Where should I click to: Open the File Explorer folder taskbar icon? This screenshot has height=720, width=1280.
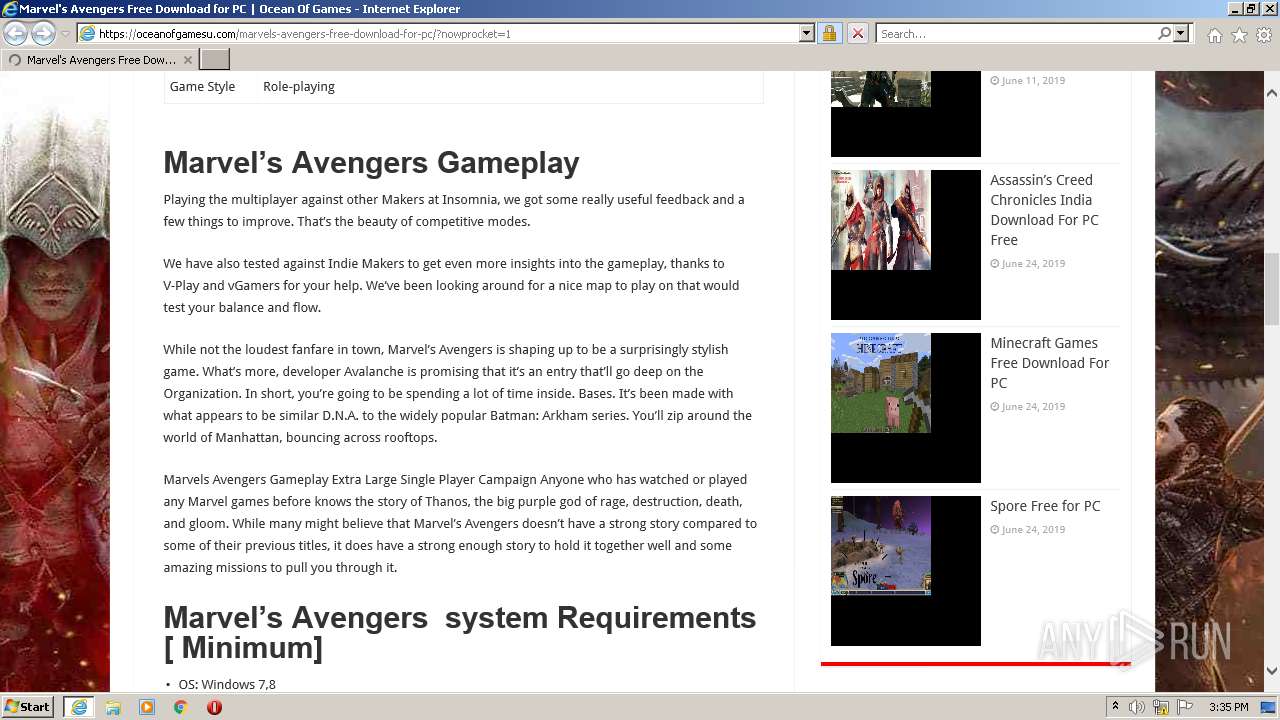pos(113,707)
